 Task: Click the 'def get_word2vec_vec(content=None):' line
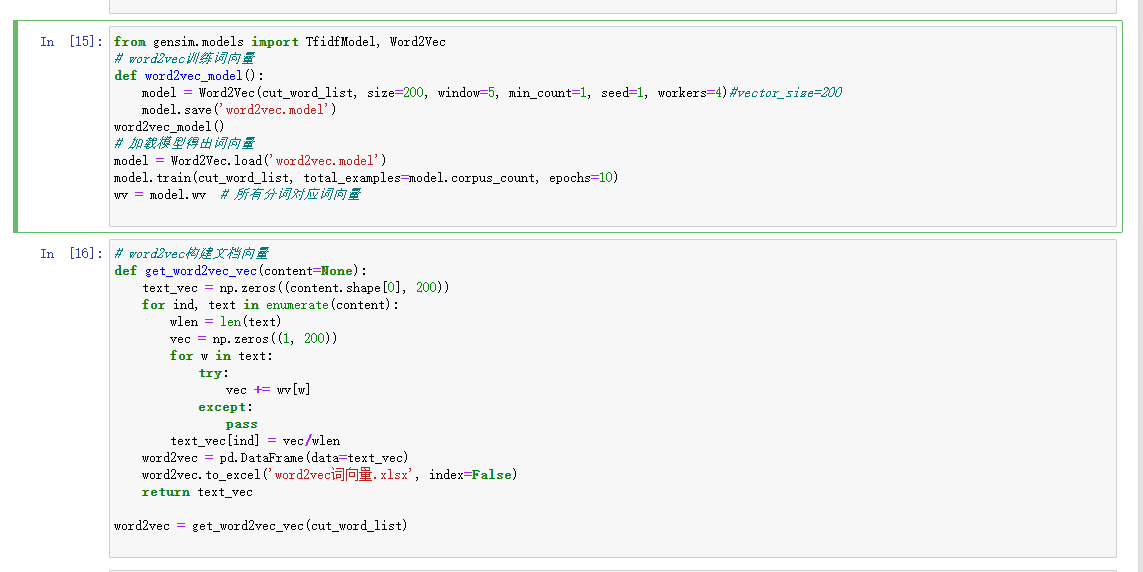pos(241,270)
